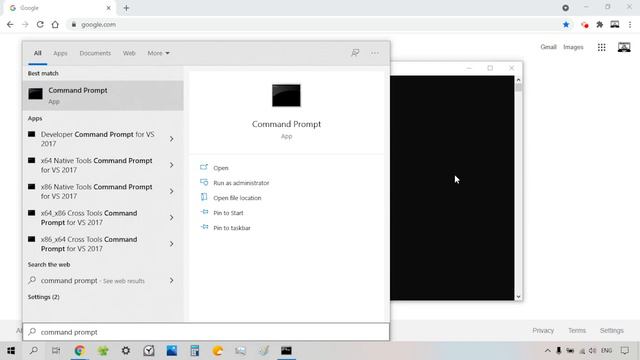
Task: Click the command prompt search input box
Action: click(x=206, y=332)
